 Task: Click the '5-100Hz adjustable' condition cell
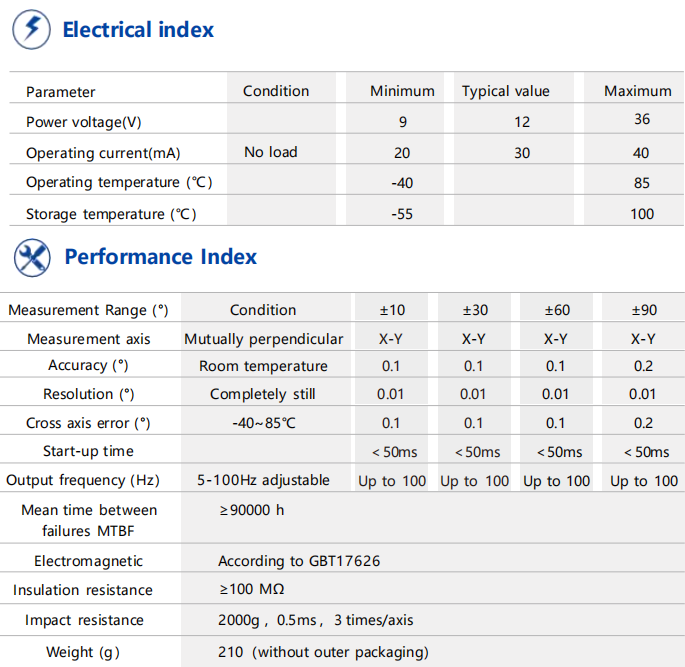click(x=263, y=480)
